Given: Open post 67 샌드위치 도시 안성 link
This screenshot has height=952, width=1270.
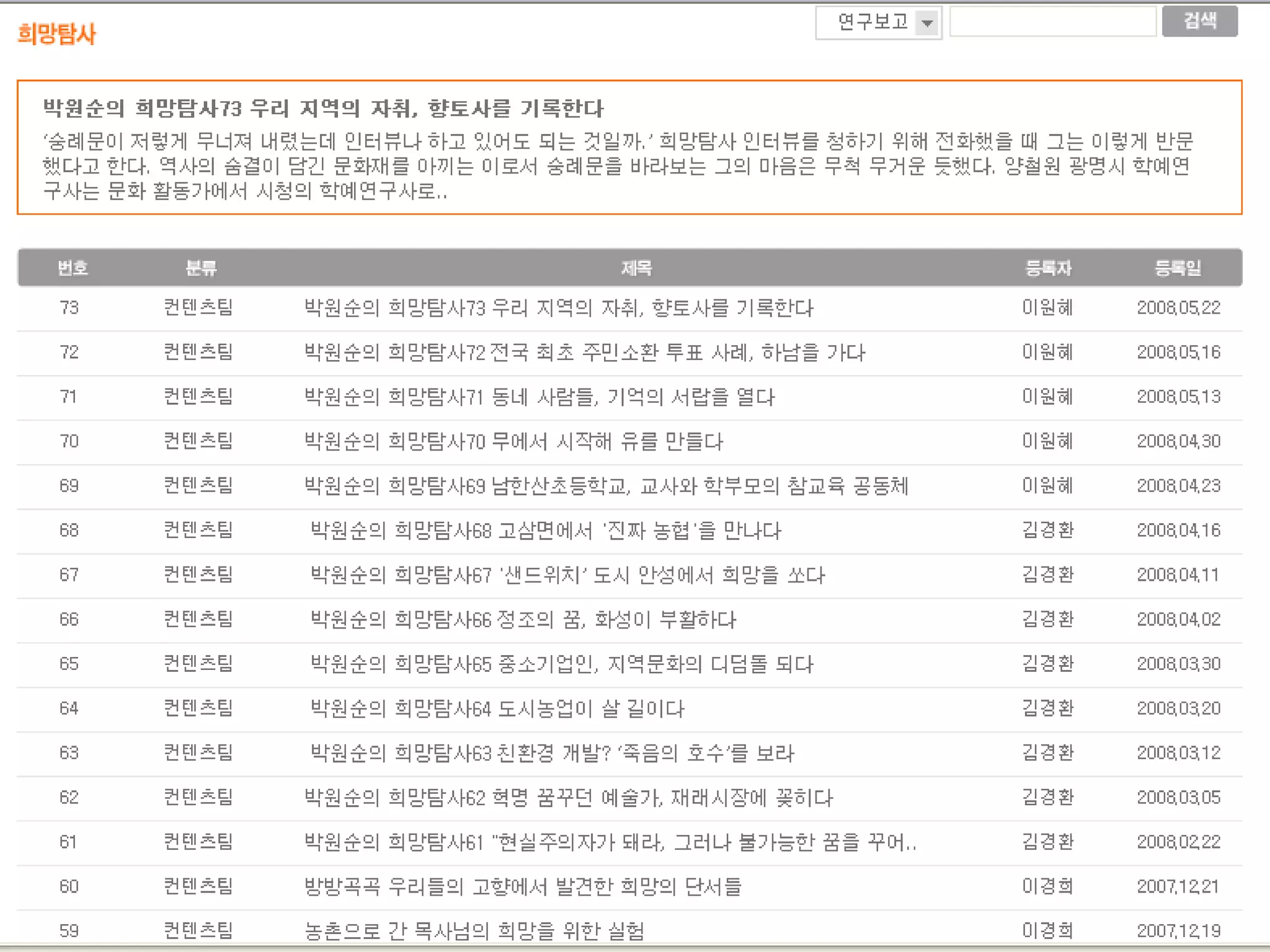Looking at the screenshot, I should [567, 576].
